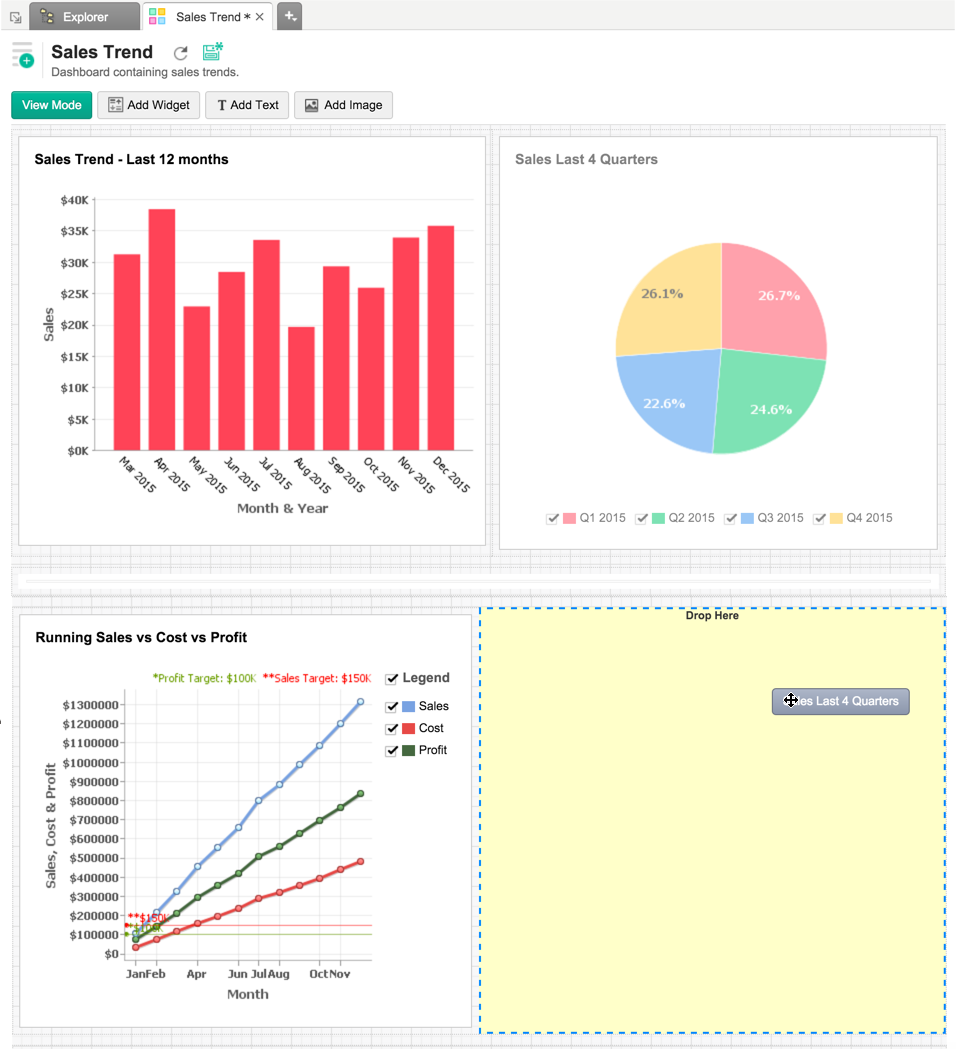
Task: Uncheck the Q1 2015 pie legend checkbox
Action: 553,518
